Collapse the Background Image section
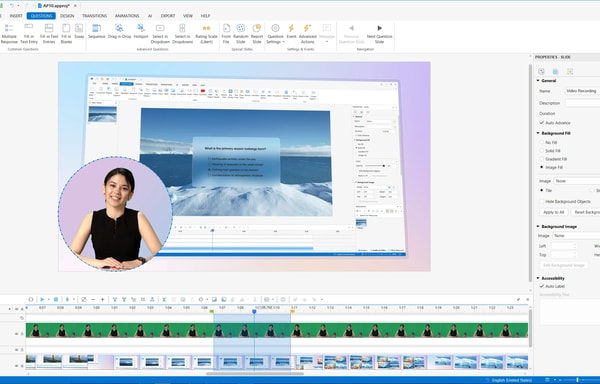 pos(538,226)
